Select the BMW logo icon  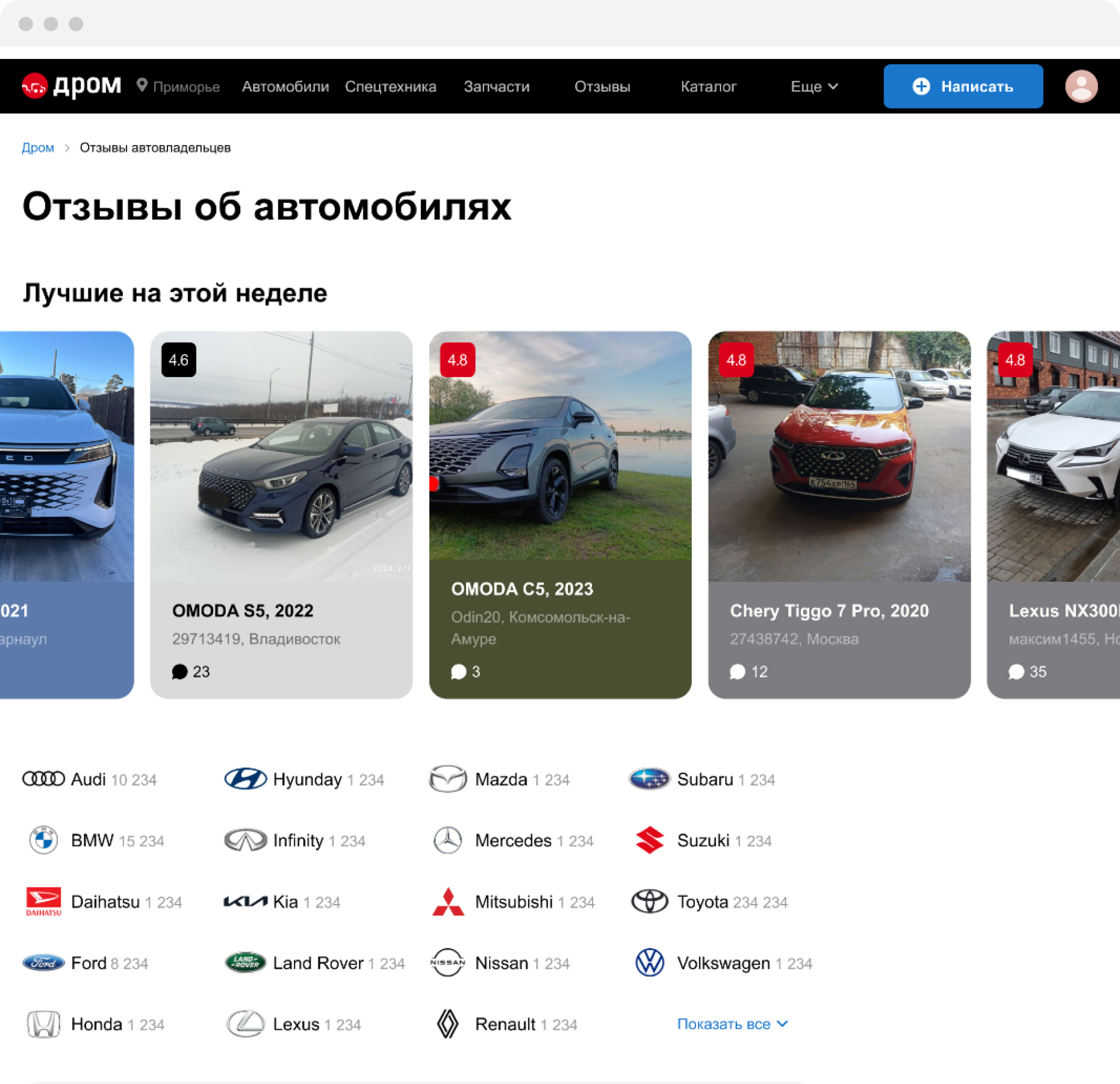pyautogui.click(x=43, y=840)
